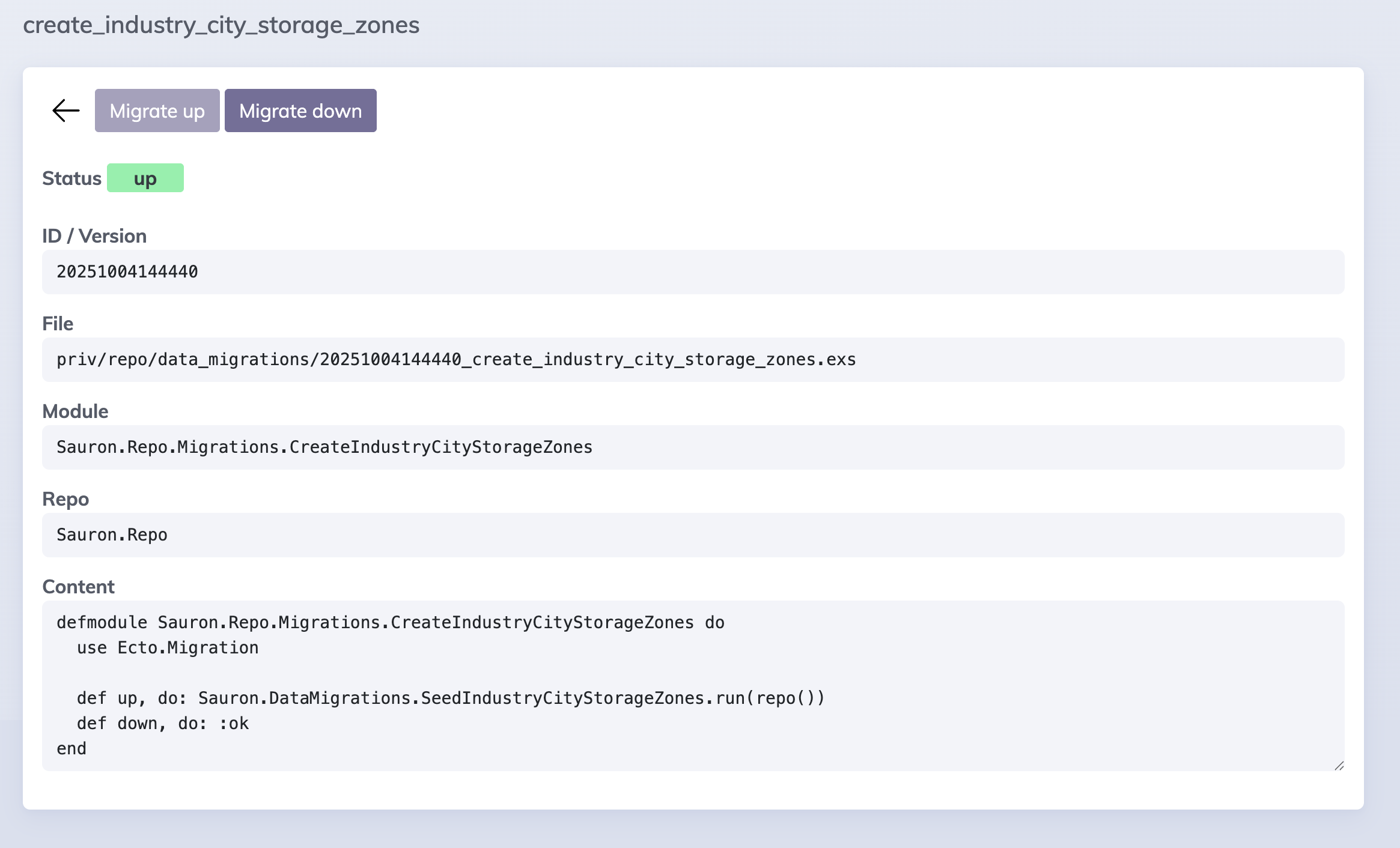1400x848 pixels.
Task: Click the File section heading
Action: pyautogui.click(x=58, y=323)
